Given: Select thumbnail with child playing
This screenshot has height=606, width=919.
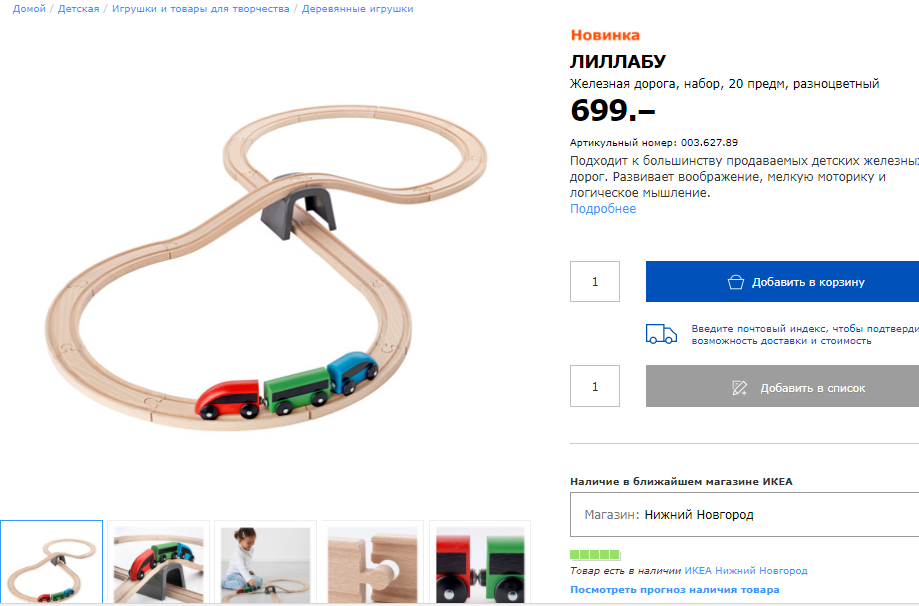Looking at the screenshot, I should point(266,563).
